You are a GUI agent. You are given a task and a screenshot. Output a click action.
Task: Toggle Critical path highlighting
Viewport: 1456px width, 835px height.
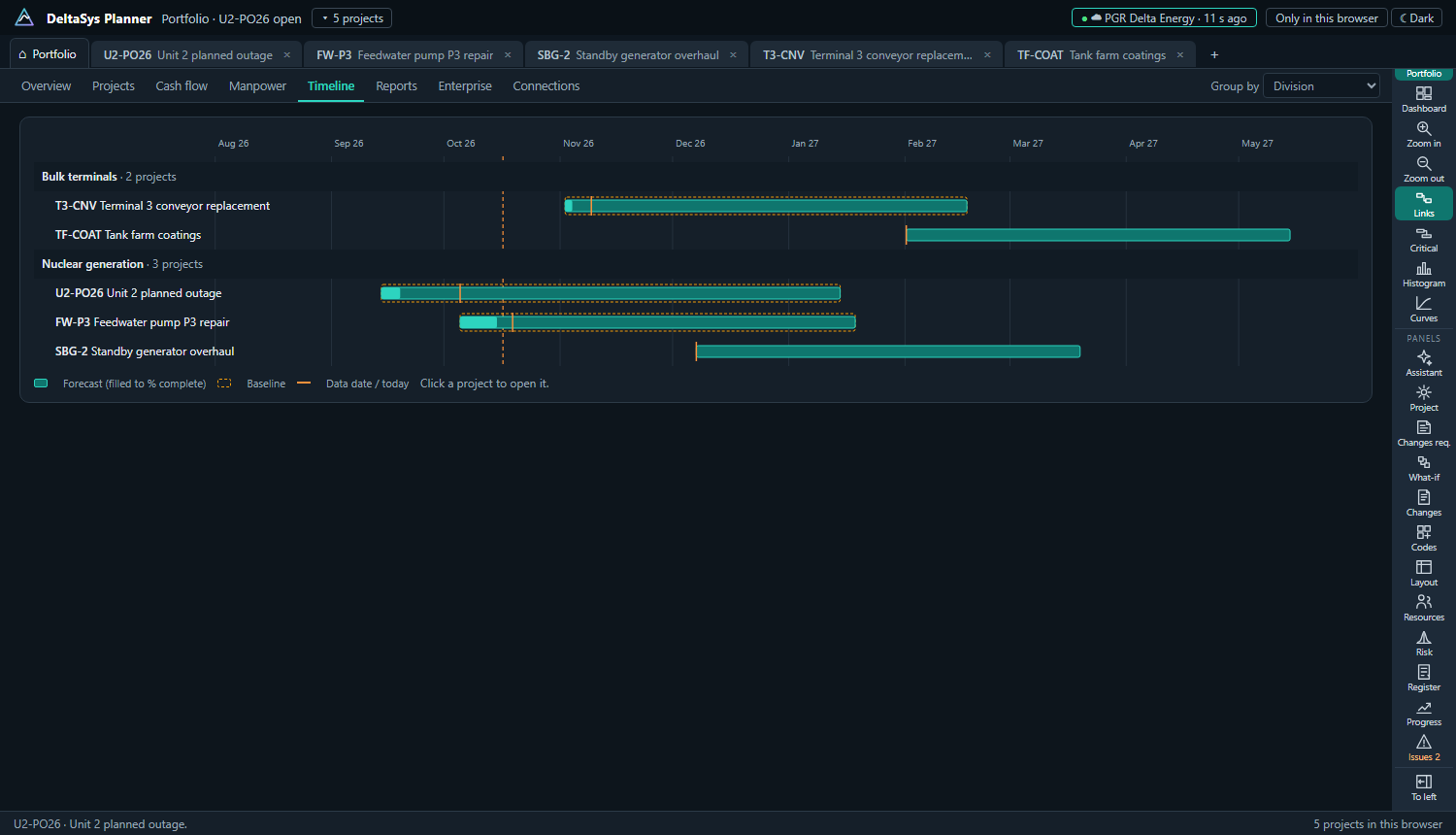pyautogui.click(x=1424, y=239)
